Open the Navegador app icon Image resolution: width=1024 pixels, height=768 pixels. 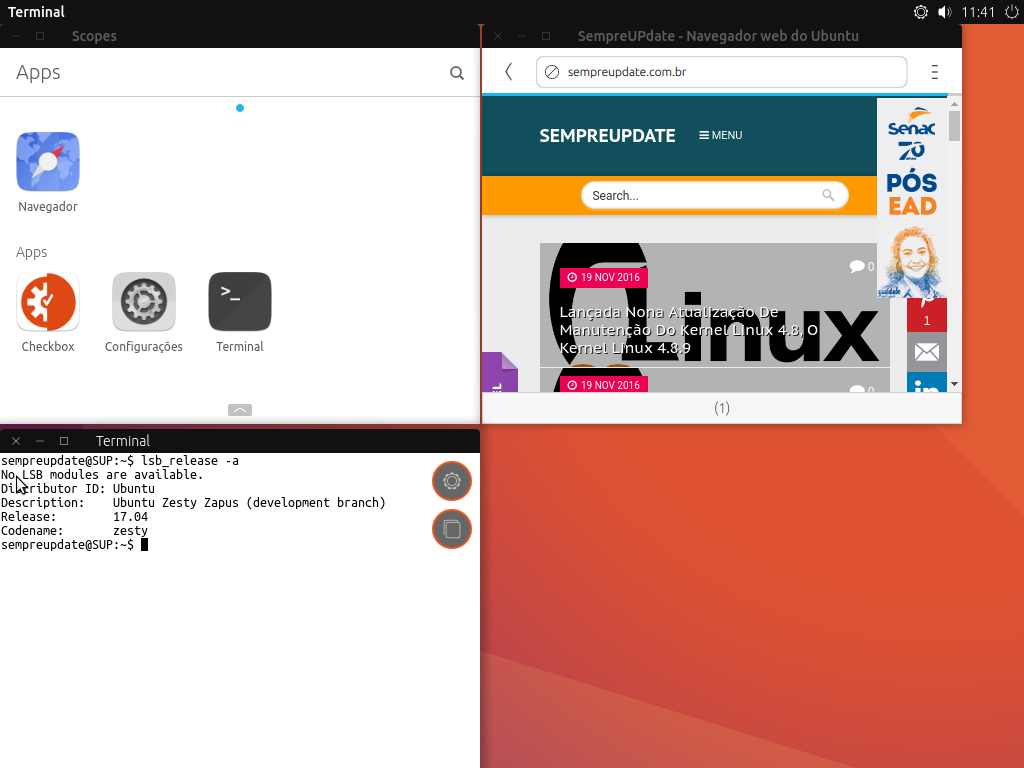[48, 162]
